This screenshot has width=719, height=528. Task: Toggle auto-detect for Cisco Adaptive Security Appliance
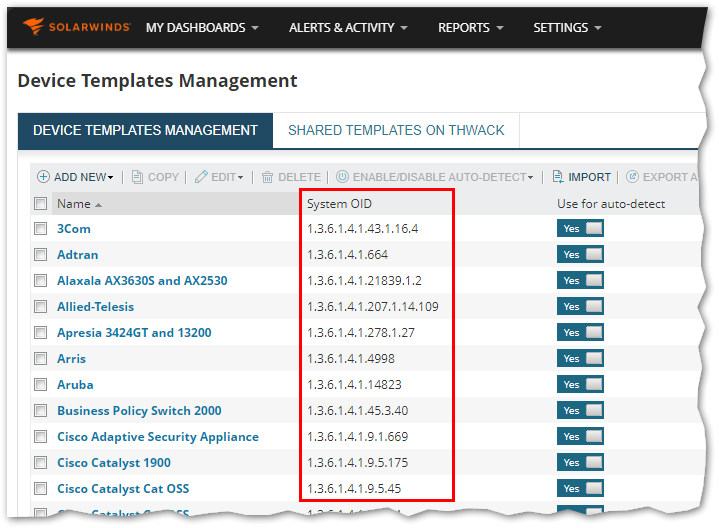point(580,436)
